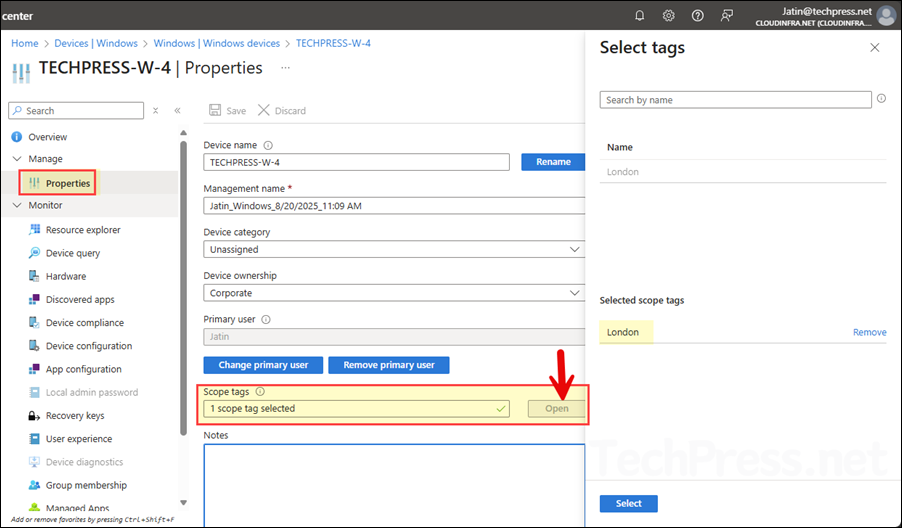The image size is (902, 528).
Task: Click the Hardware icon
Action: (35, 276)
